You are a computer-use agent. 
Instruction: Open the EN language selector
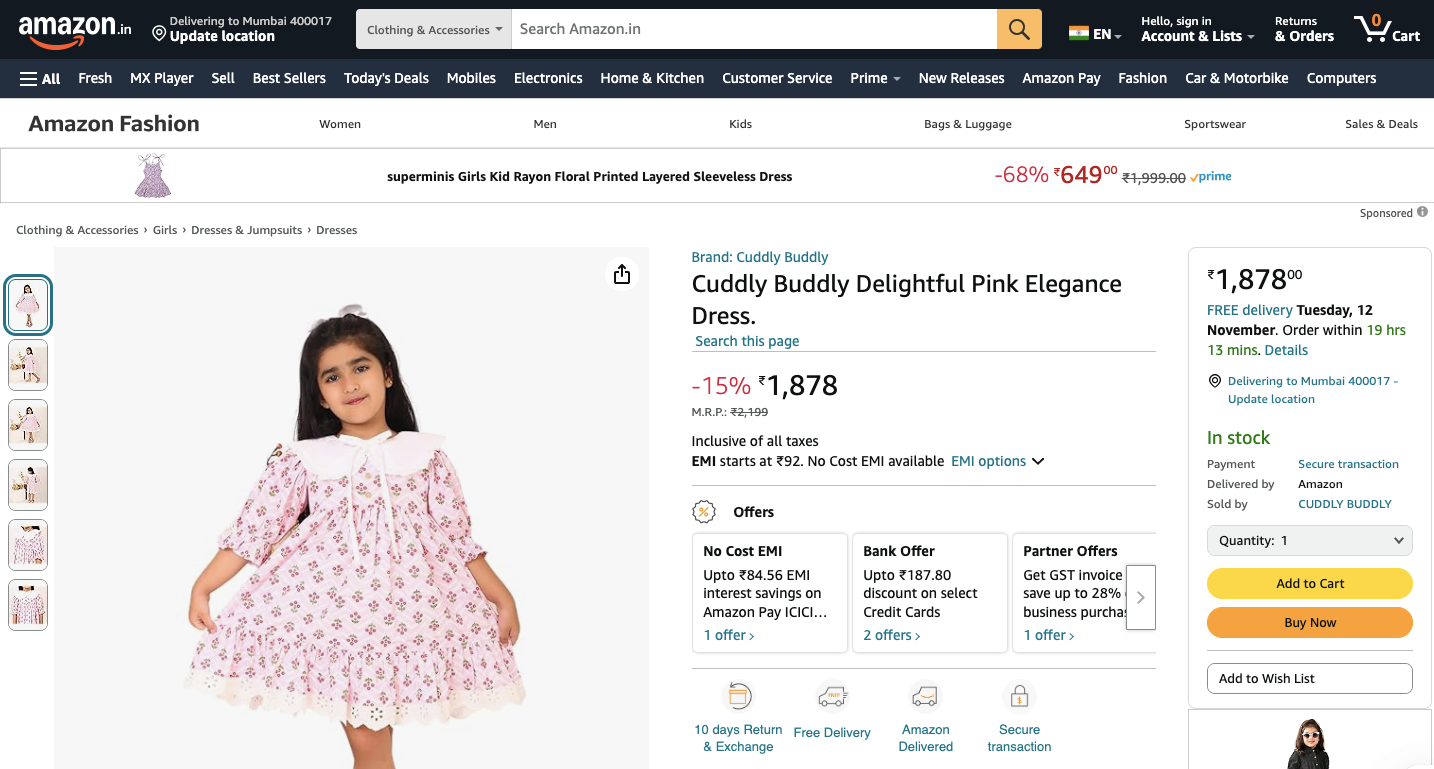[x=1095, y=34]
